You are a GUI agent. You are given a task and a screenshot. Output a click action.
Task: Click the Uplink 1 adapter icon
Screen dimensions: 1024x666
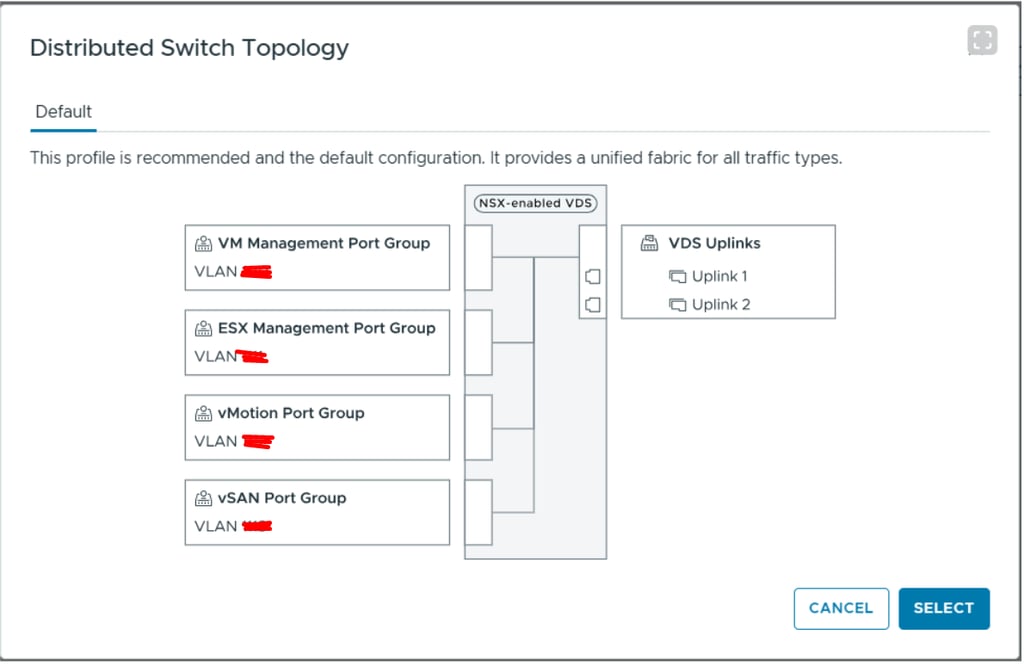[x=678, y=276]
